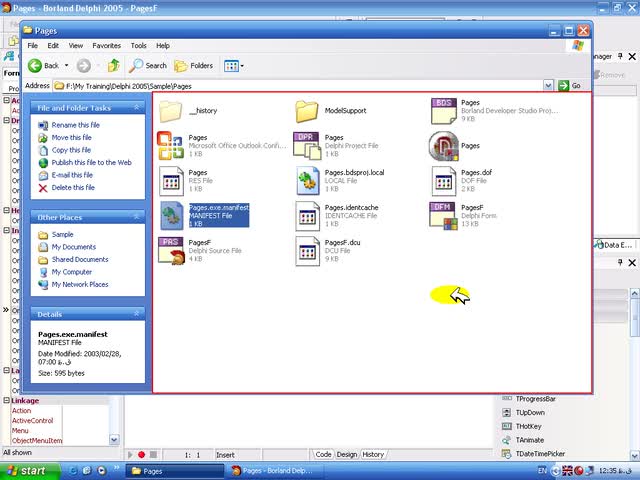Select TAnimate in the Tool Palette
This screenshot has width=640, height=480.
[x=529, y=440]
